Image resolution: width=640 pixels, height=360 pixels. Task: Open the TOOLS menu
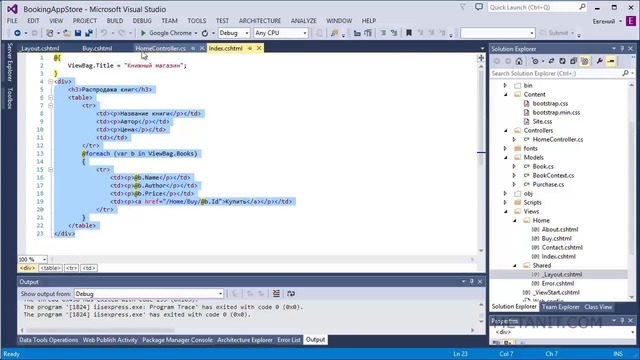197,20
